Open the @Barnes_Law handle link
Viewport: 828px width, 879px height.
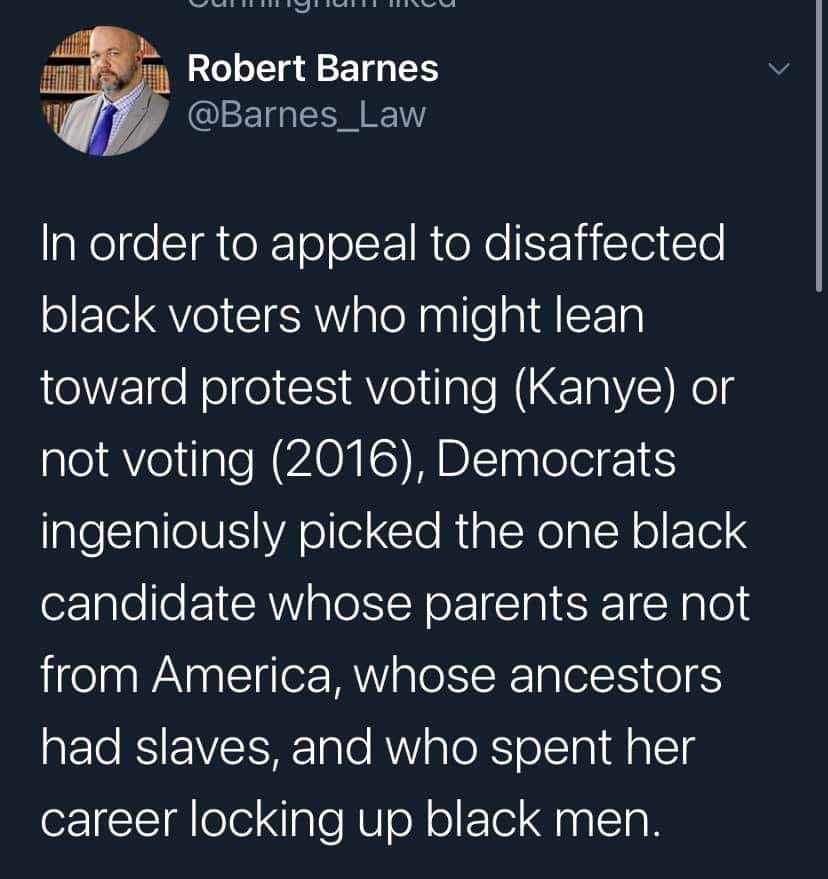pos(307,115)
